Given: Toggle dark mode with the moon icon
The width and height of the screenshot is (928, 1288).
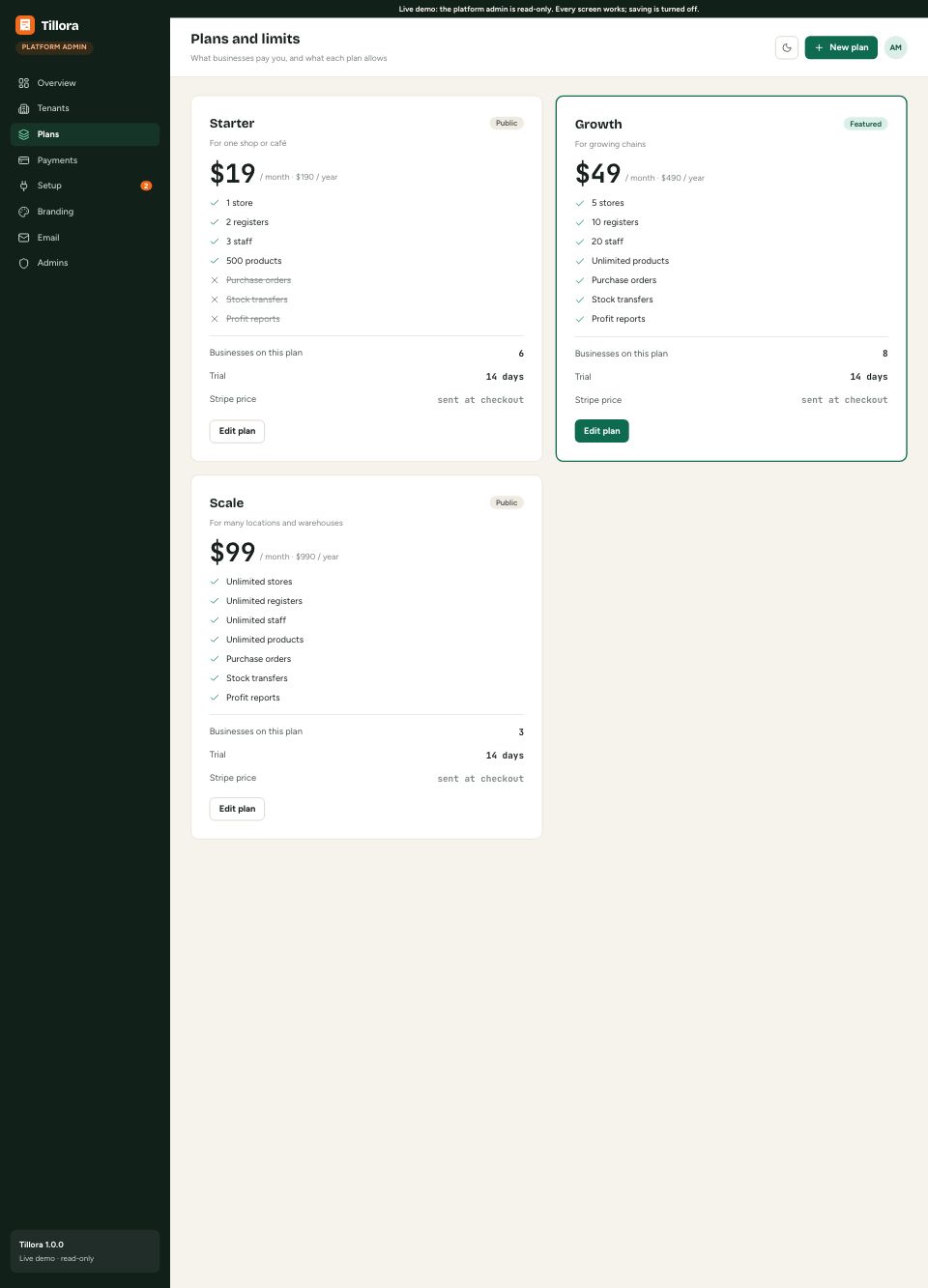Looking at the screenshot, I should (787, 47).
